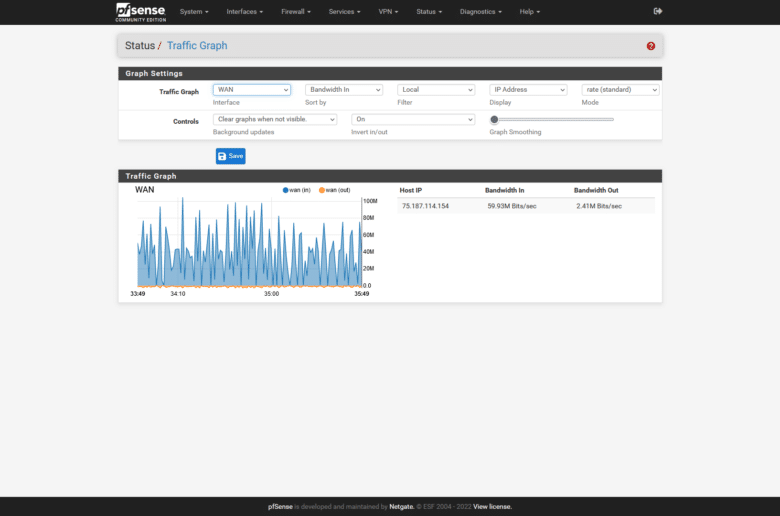This screenshot has width=780, height=516.
Task: Click the host IP 75.187.114.154
Action: [425, 206]
